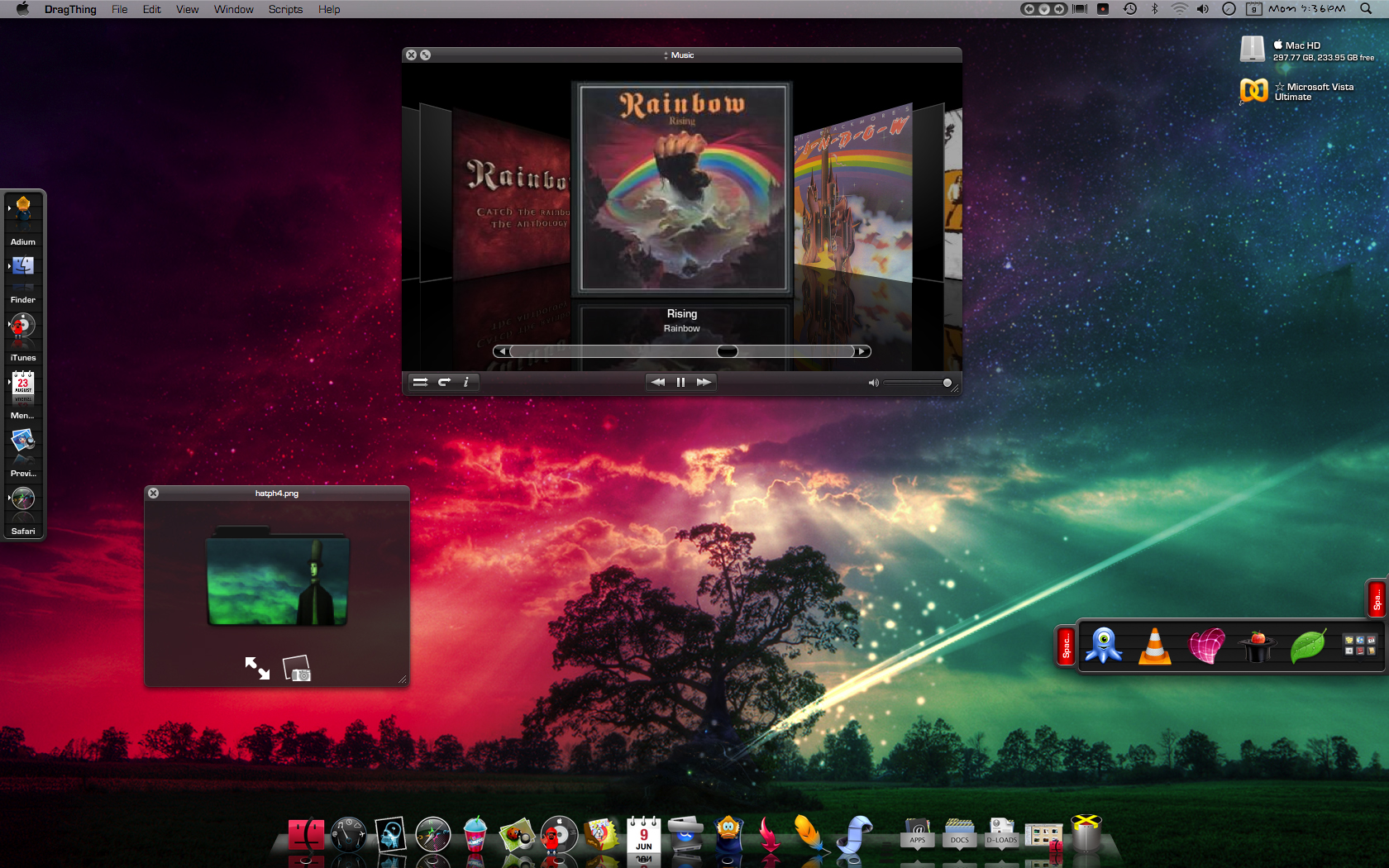Skip to next track in Music widget
Screen dimensions: 1389x868
click(x=704, y=382)
